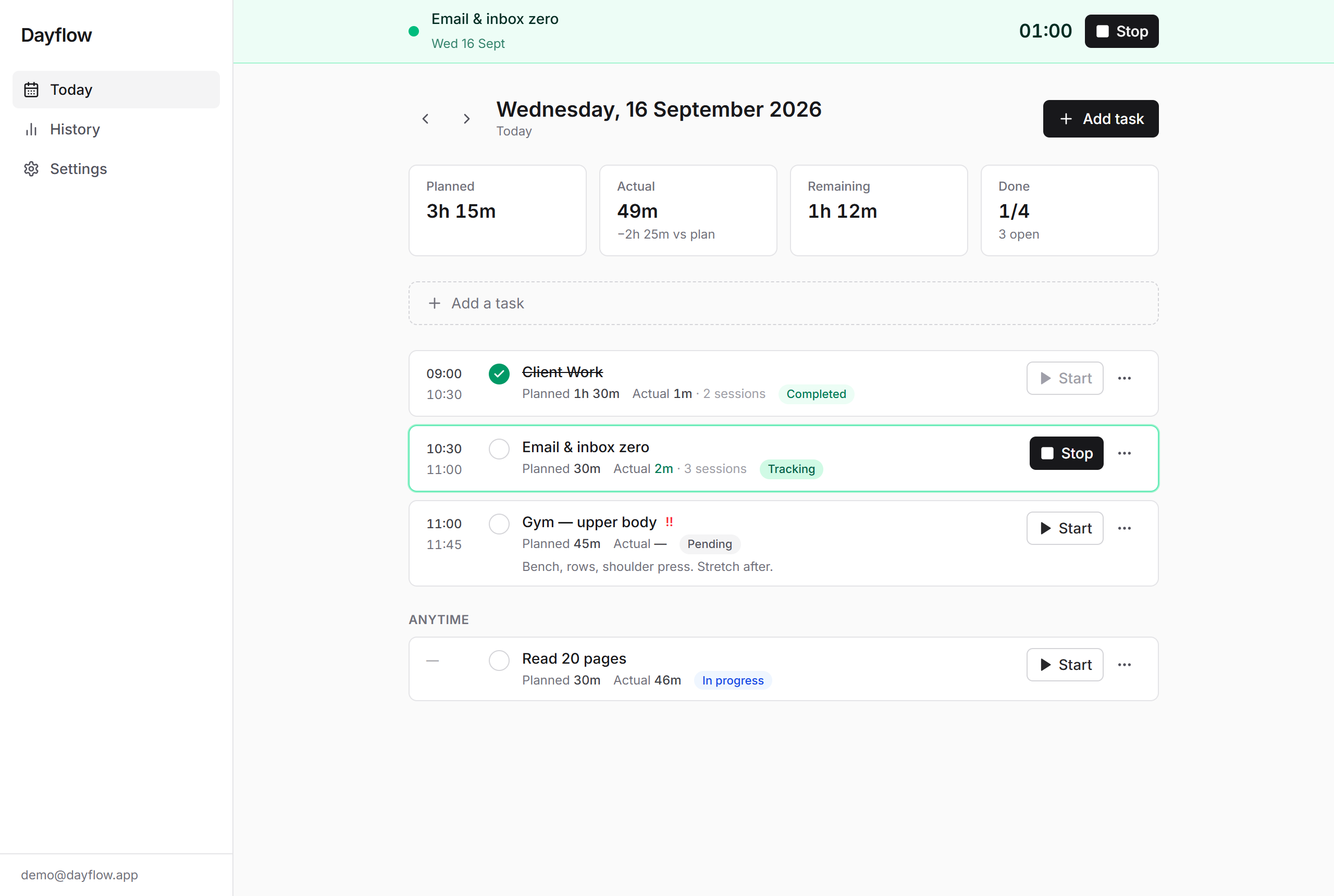Screen dimensions: 1334x896
Task: Open more options for Read 20 pages
Action: (x=1124, y=665)
